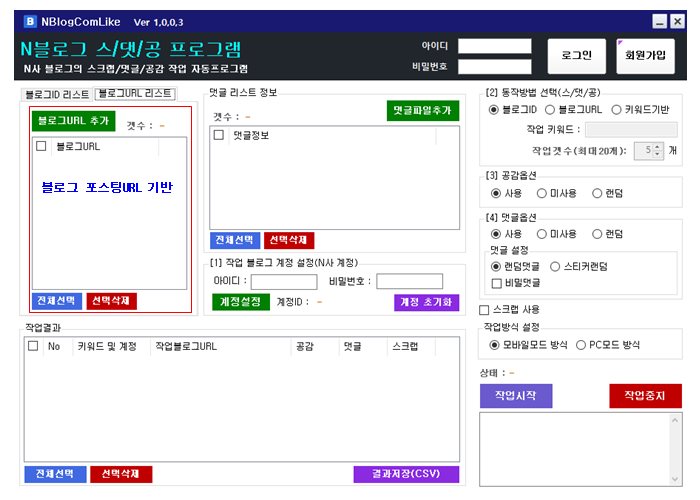Click the 작업시작 button
The image size is (700, 500).
[x=516, y=396]
